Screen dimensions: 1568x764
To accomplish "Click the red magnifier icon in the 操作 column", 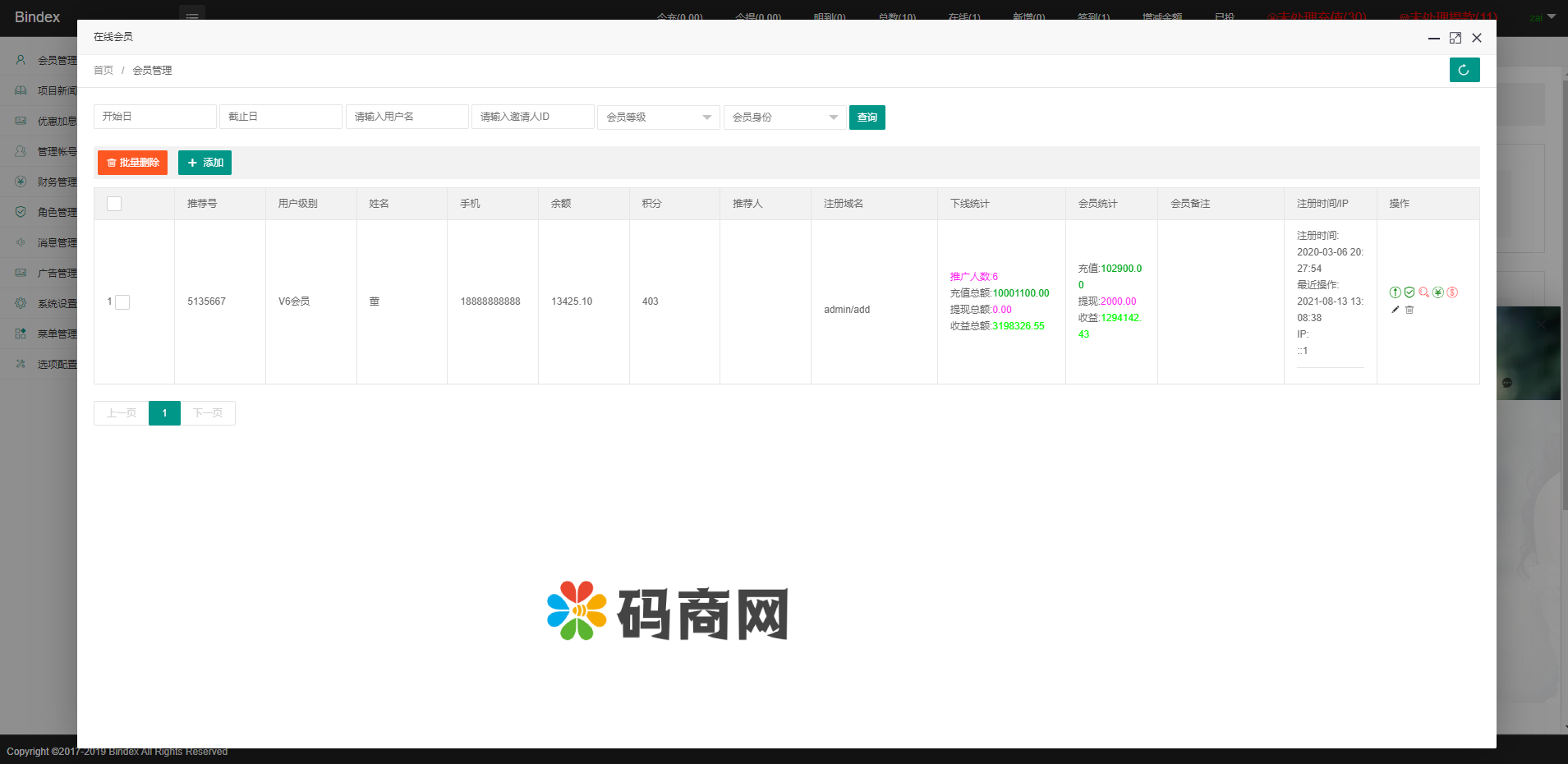I will 1423,292.
